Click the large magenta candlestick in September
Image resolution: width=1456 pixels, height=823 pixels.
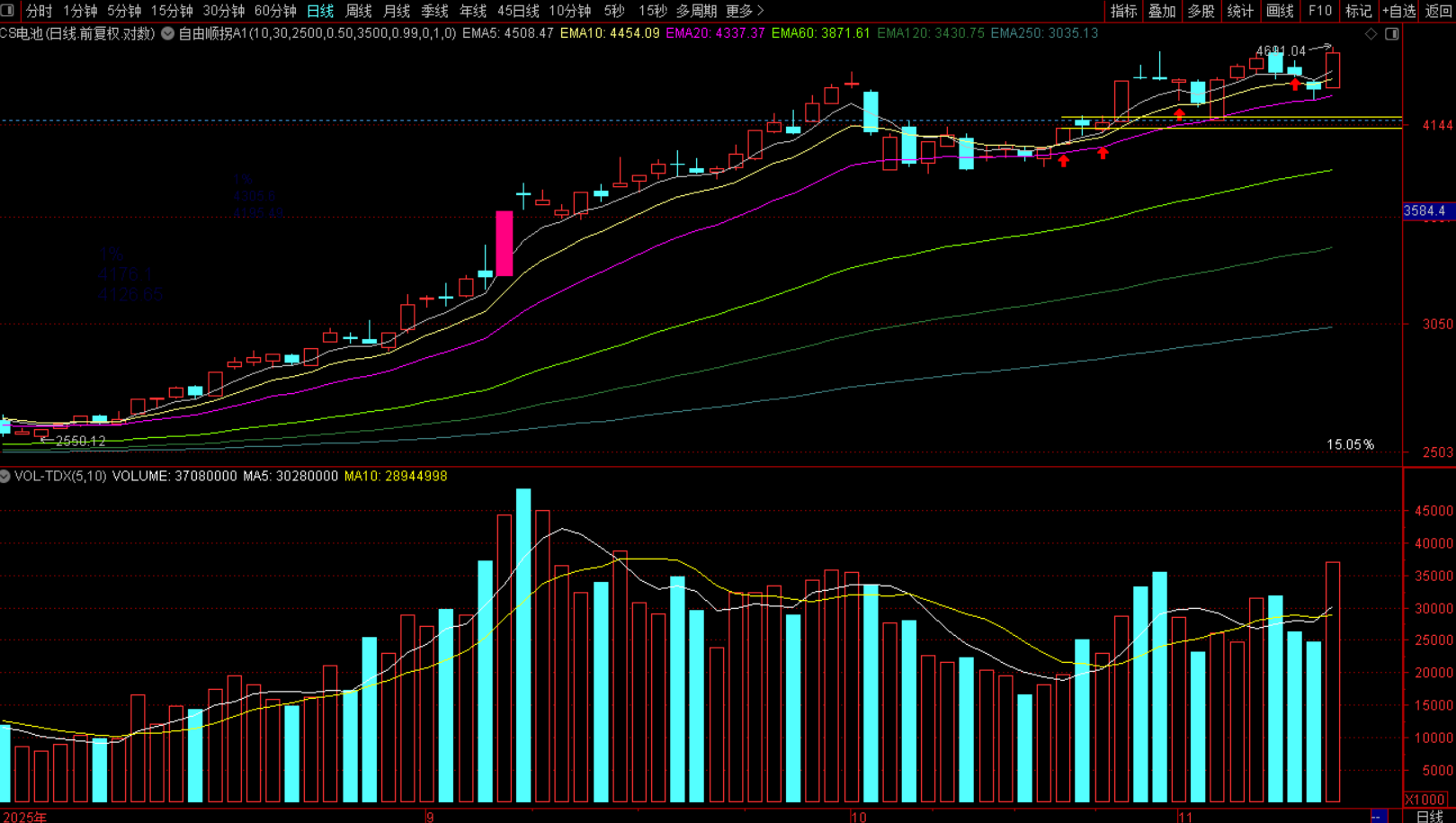click(x=505, y=243)
